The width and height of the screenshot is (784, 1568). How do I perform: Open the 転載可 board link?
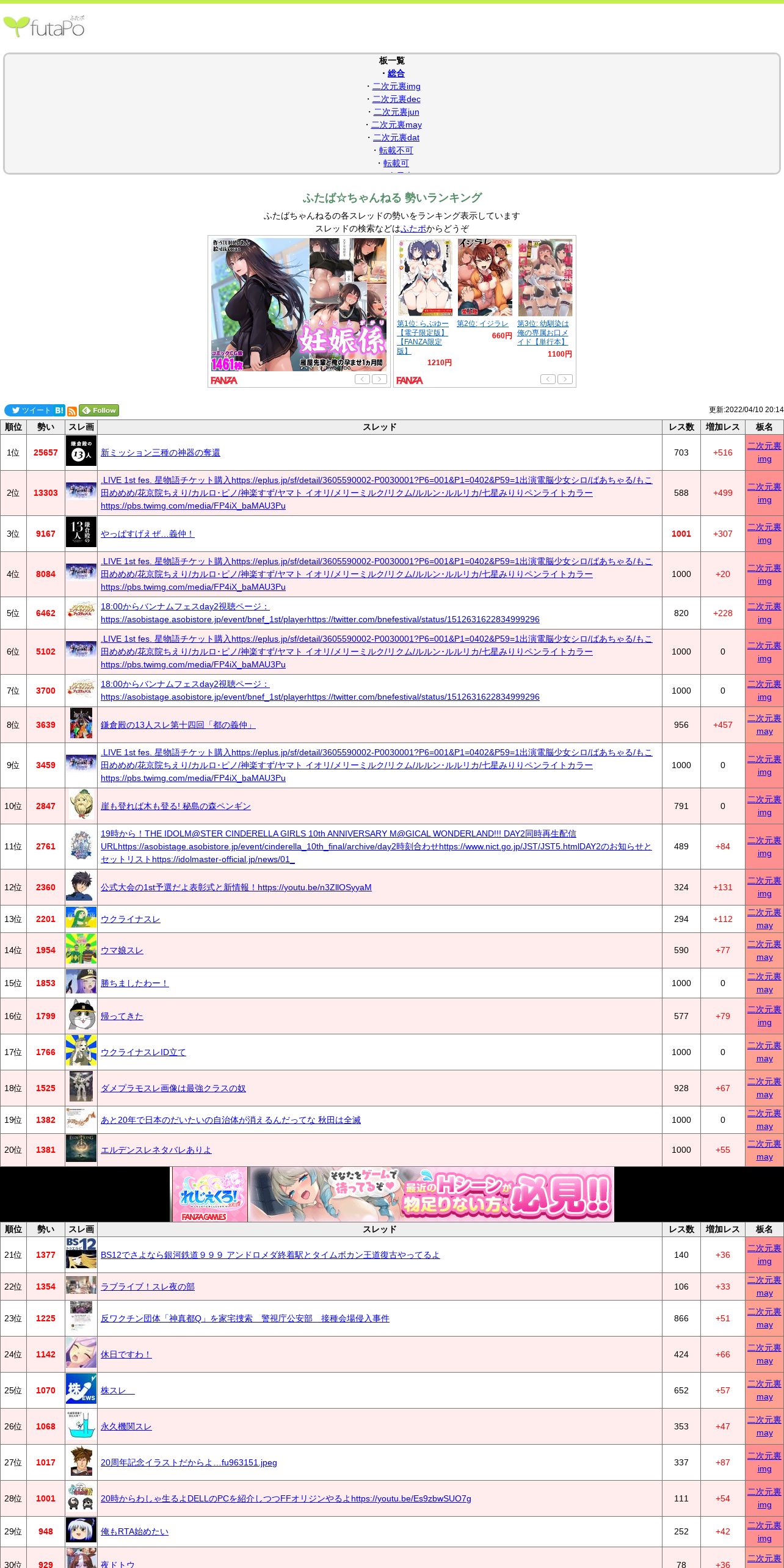click(396, 163)
